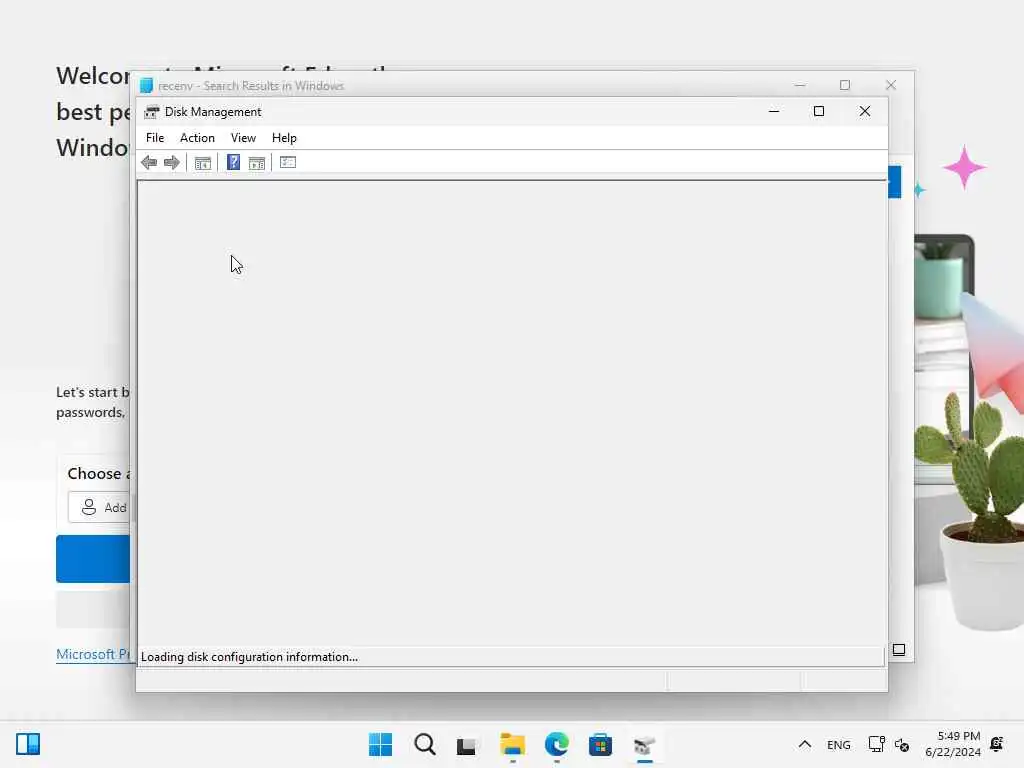The height and width of the screenshot is (768, 1024).
Task: Open the View menu in Disk Management
Action: tap(243, 138)
